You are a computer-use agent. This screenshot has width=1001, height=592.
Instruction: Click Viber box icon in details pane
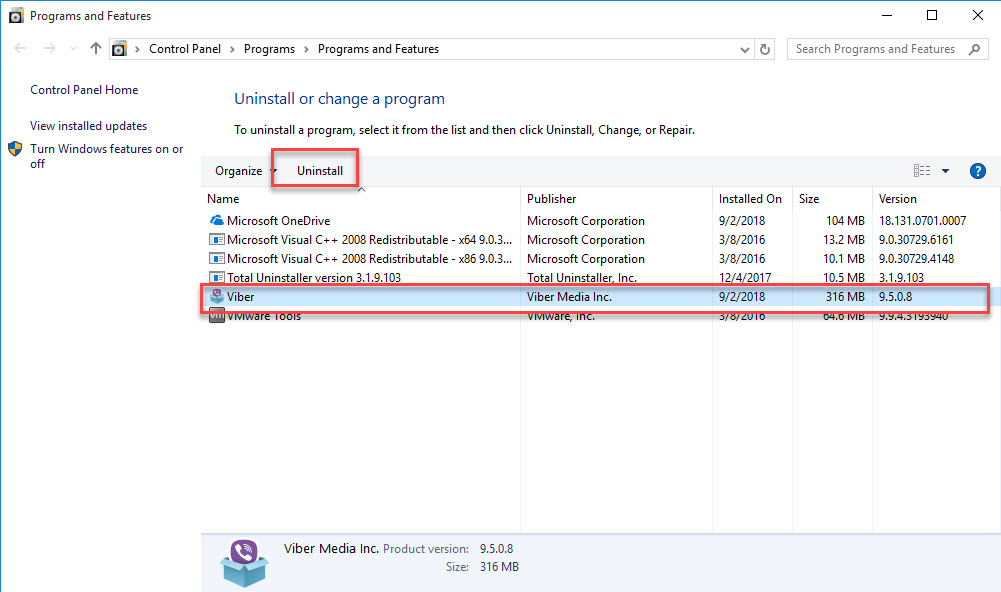(244, 563)
